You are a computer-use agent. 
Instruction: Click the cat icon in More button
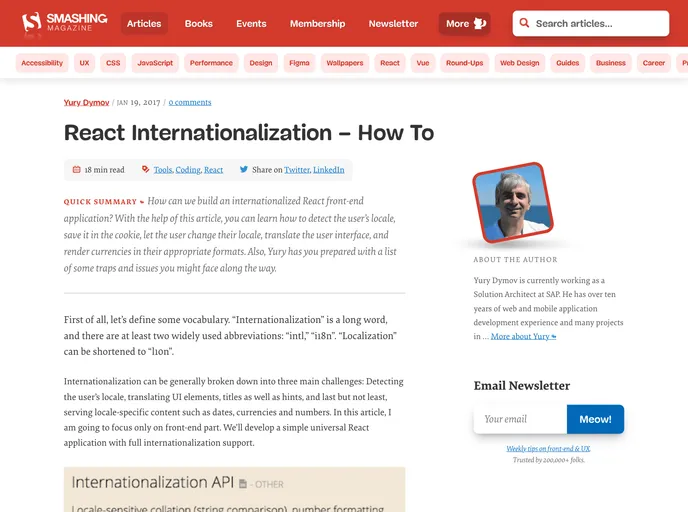(x=480, y=24)
